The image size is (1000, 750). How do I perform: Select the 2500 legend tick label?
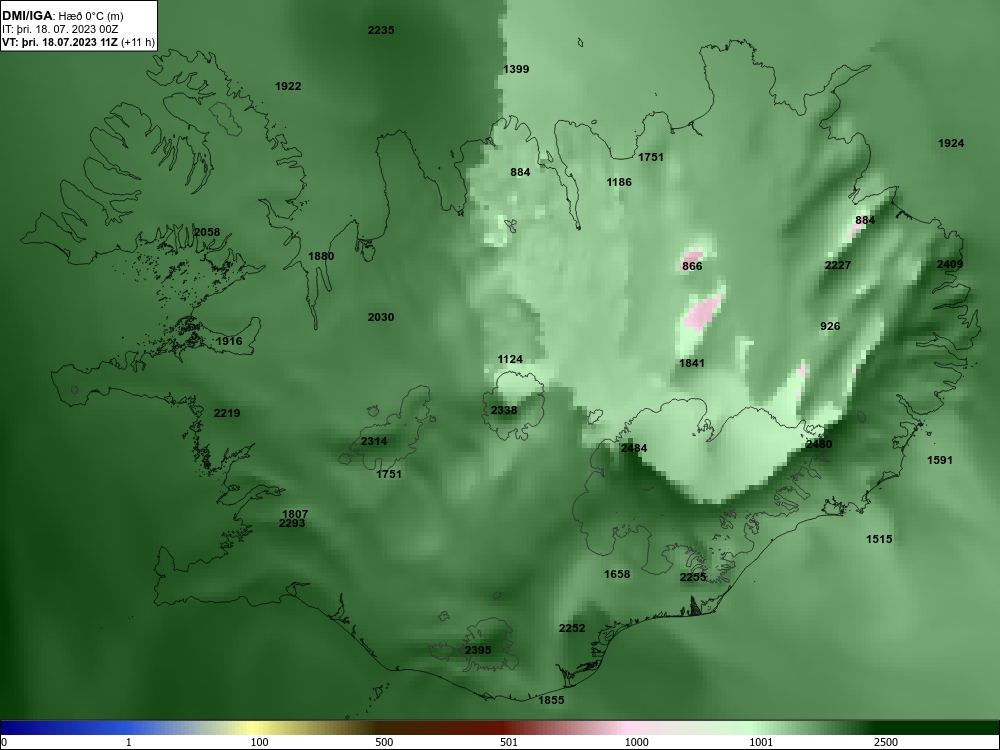[886, 742]
